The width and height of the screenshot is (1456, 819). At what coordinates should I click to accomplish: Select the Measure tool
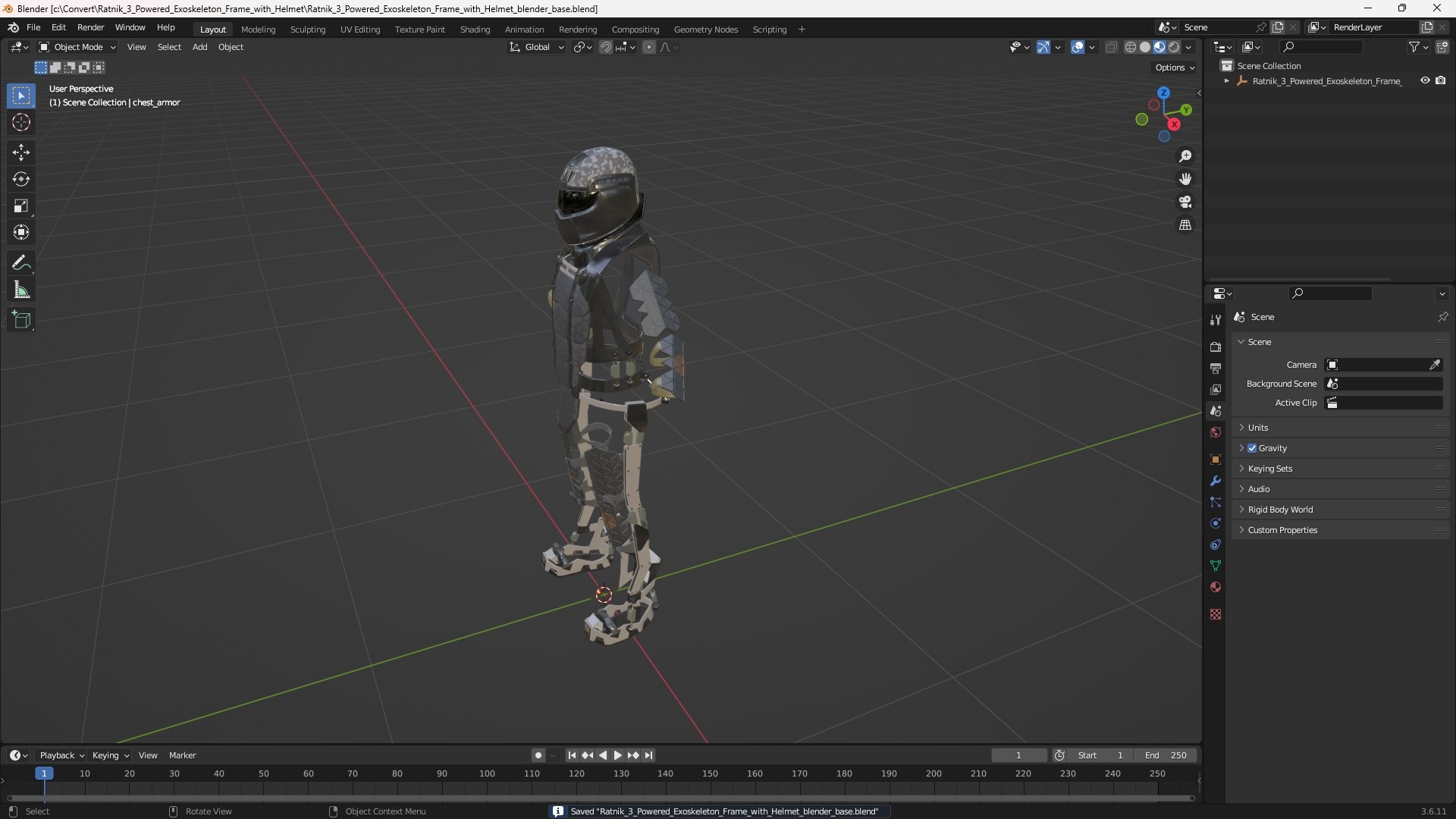tap(21, 290)
